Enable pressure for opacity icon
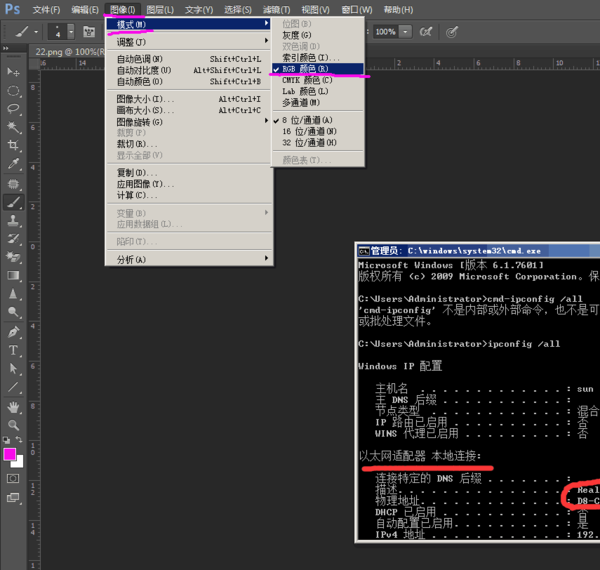Viewport: 600px width, 570px height. click(x=426, y=32)
